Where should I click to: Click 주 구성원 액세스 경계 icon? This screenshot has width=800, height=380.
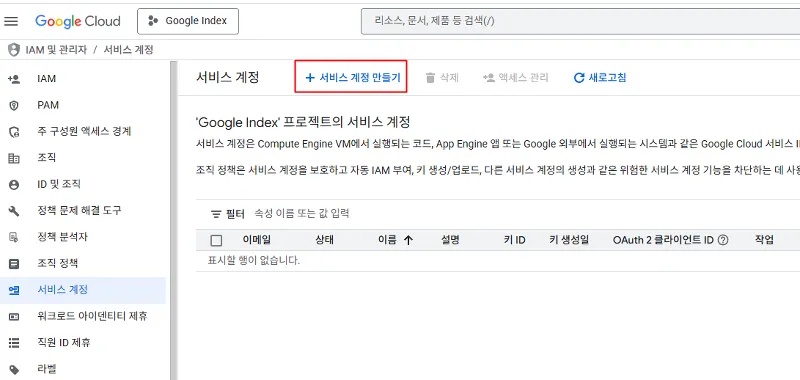[x=14, y=132]
